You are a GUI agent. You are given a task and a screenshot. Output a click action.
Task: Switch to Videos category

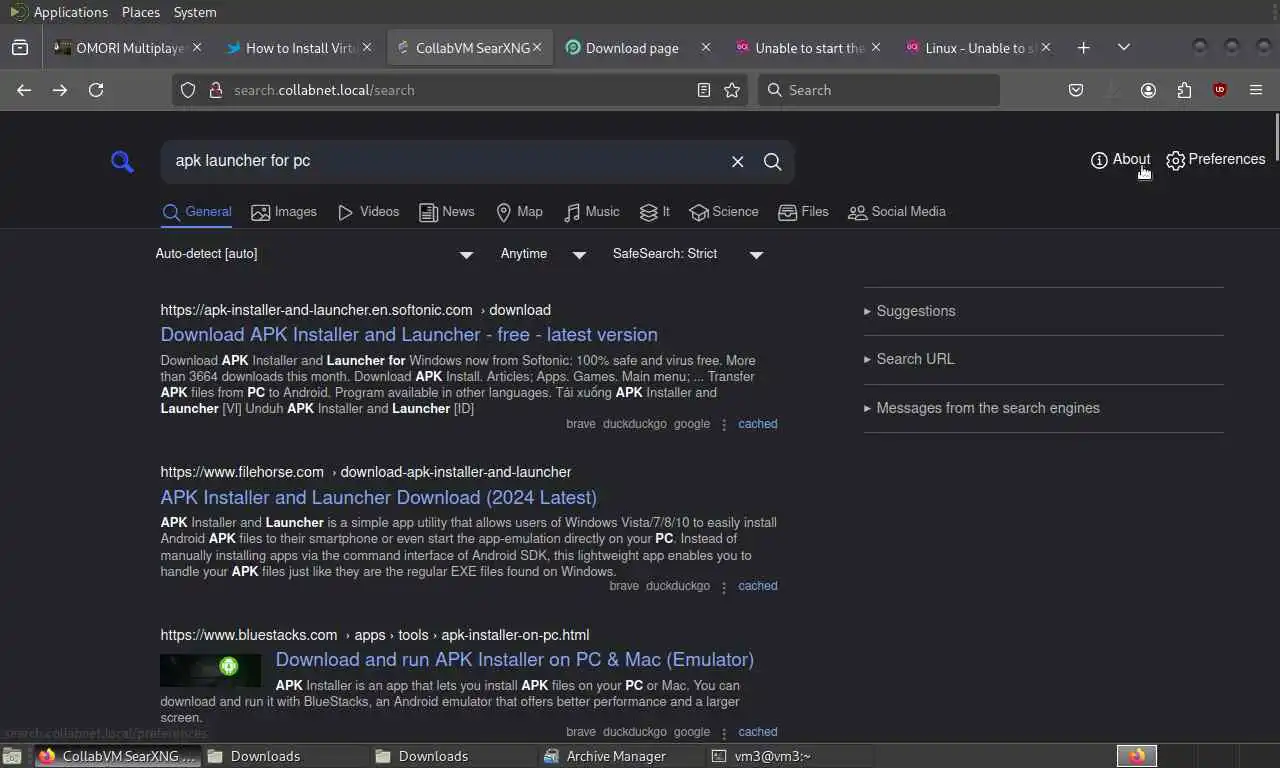tap(368, 212)
